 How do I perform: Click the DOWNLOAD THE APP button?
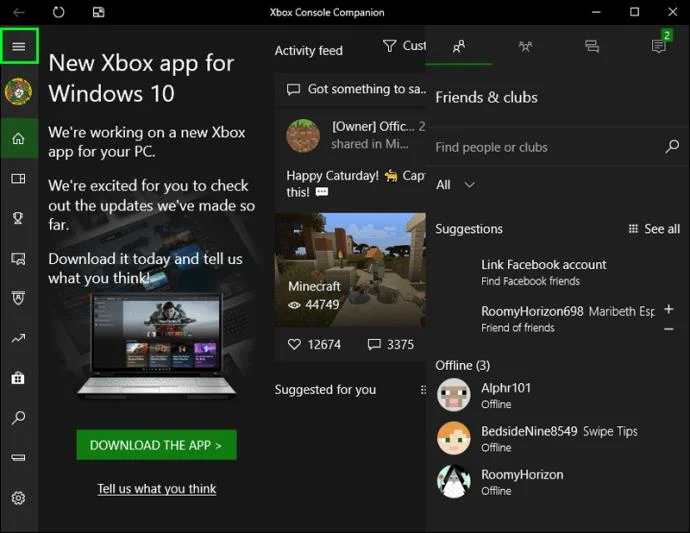click(x=156, y=445)
